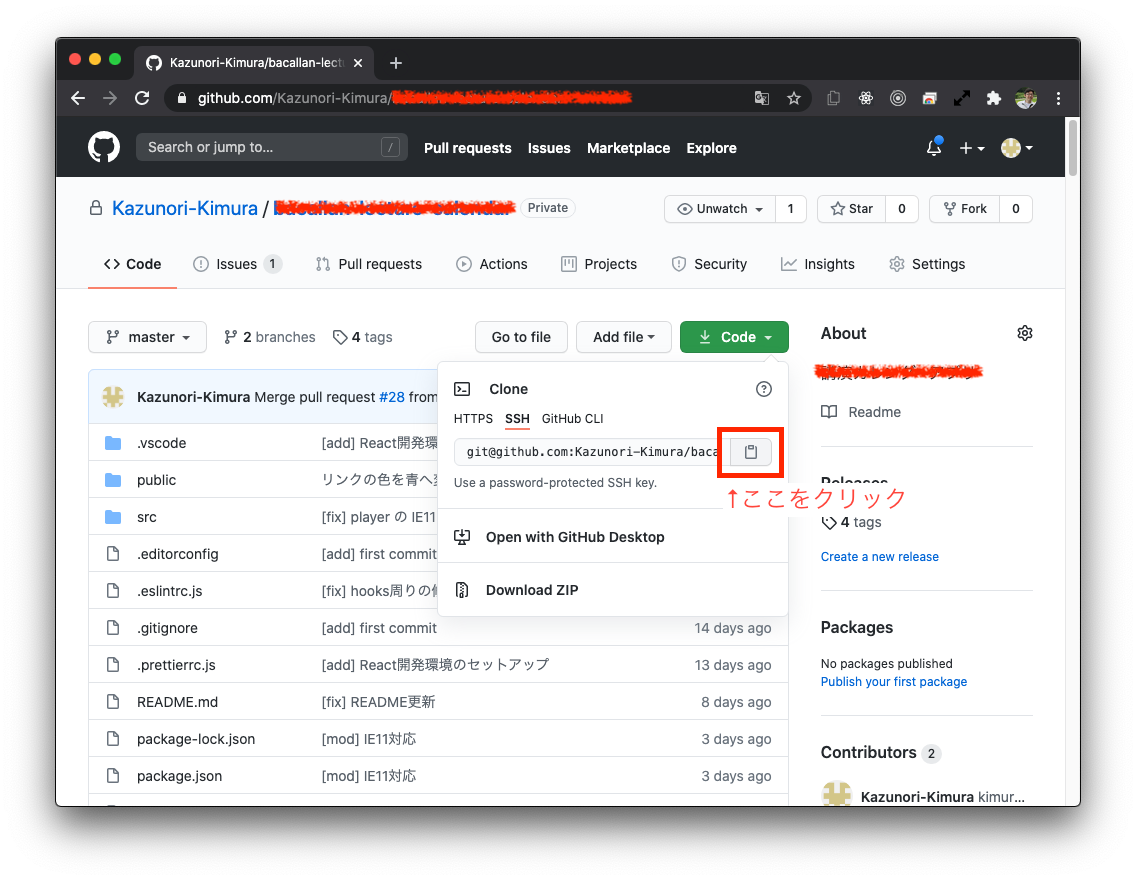Open the Insights tab
Viewport: 1136px width, 880px height.
tap(818, 264)
